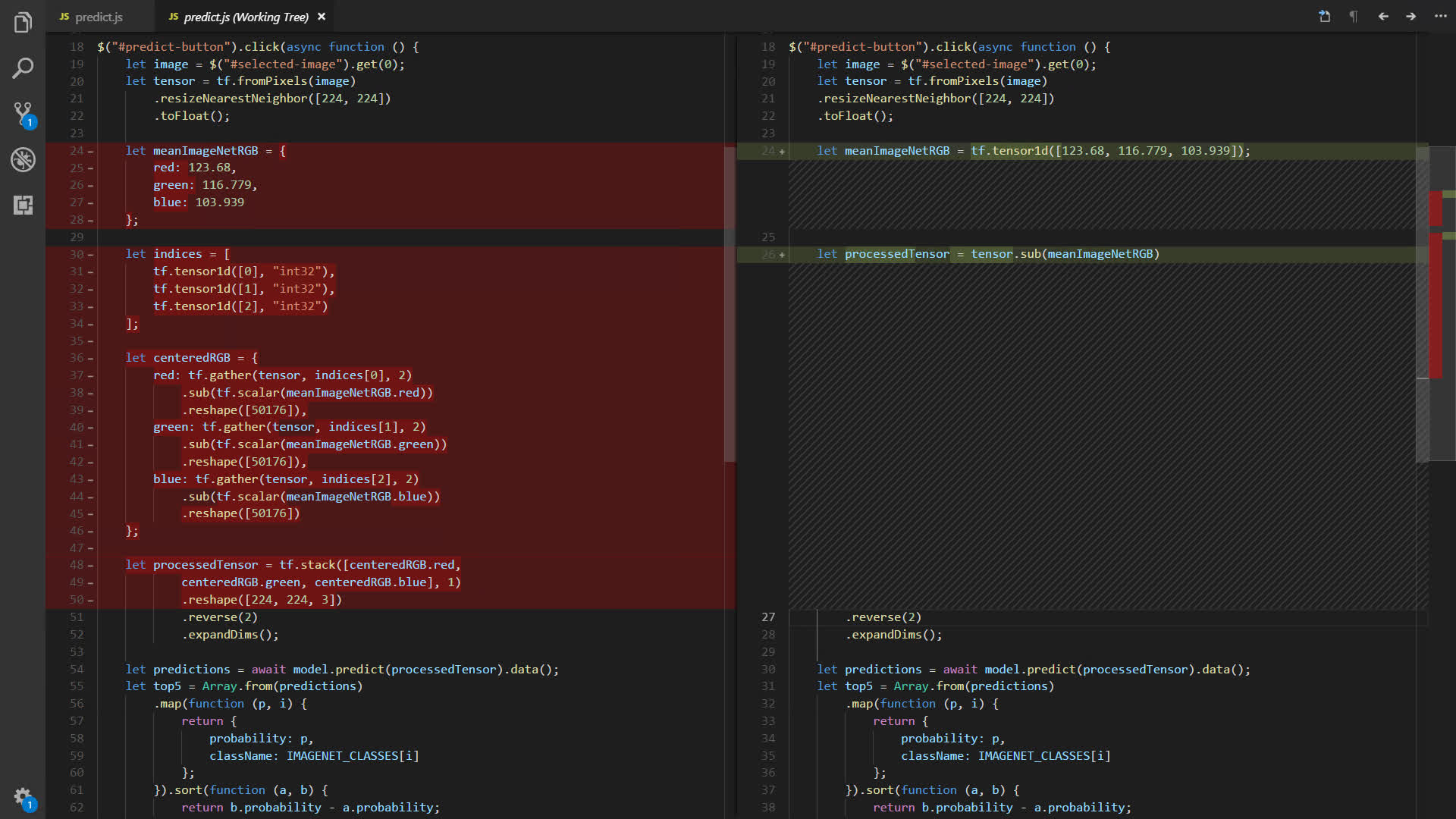
Task: Click 'meanImageNetRGB' in the left pane line 24
Action: point(206,151)
